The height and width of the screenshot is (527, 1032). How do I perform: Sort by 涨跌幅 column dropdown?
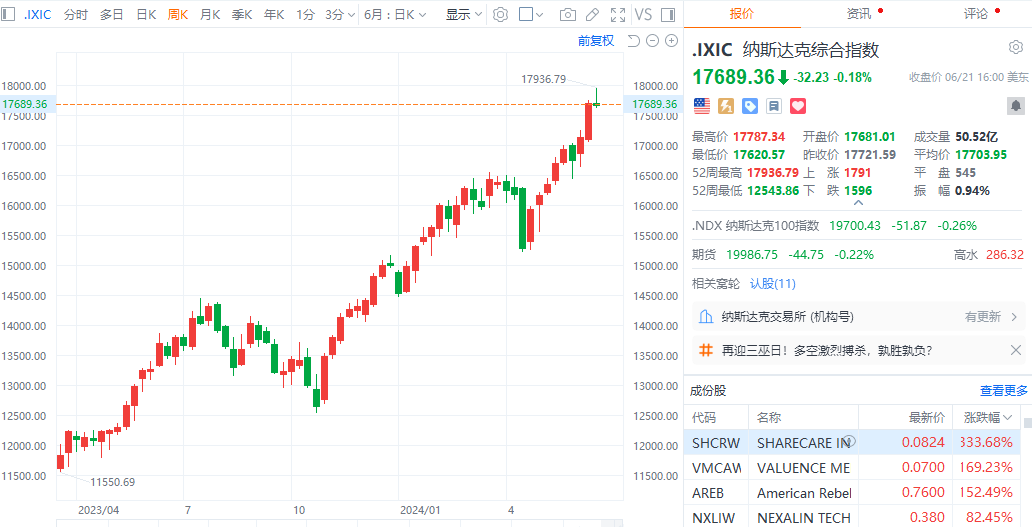(988, 418)
